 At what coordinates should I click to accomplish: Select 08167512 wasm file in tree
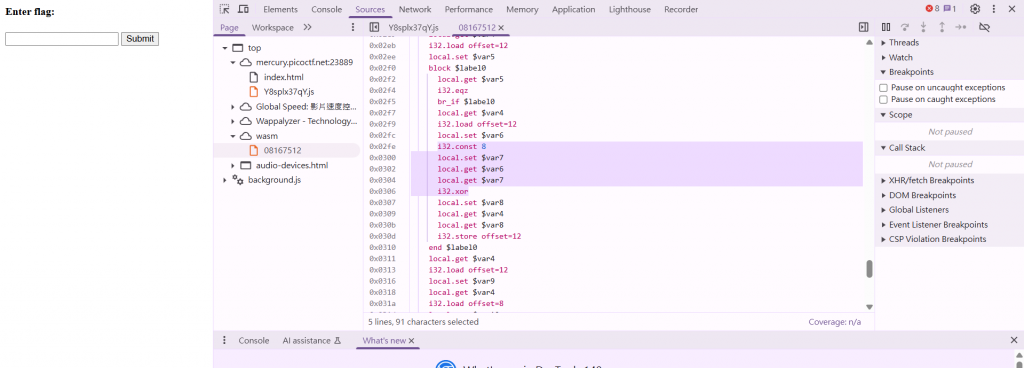coord(282,151)
